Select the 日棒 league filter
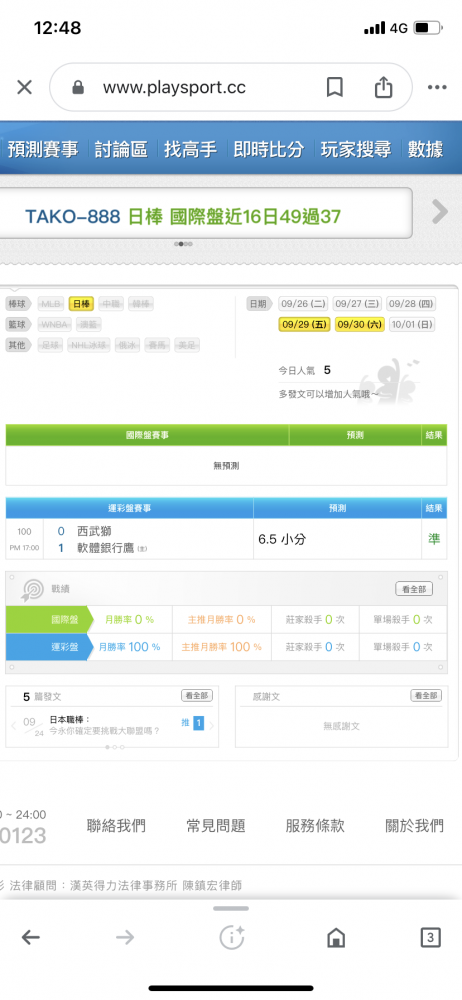462x1000 pixels. (82, 304)
